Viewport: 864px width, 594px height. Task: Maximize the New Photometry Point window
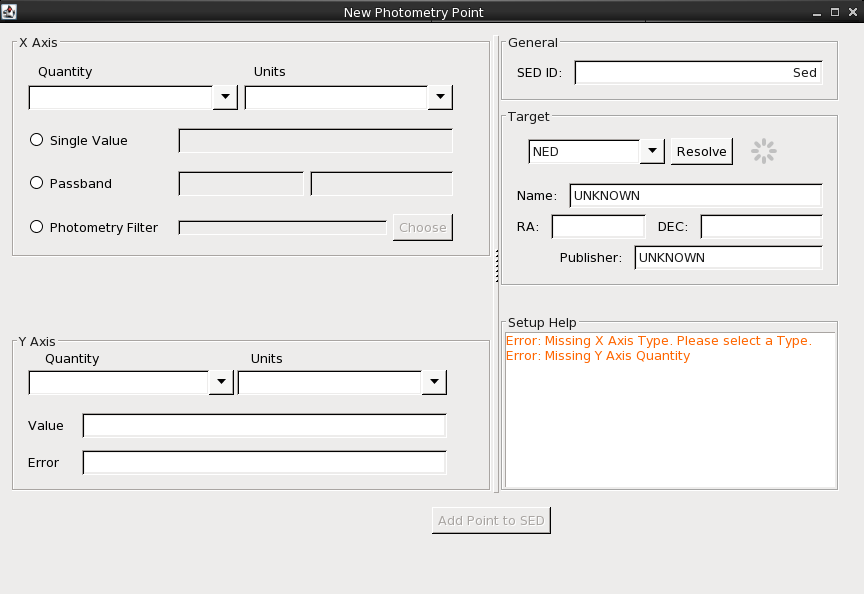[835, 12]
